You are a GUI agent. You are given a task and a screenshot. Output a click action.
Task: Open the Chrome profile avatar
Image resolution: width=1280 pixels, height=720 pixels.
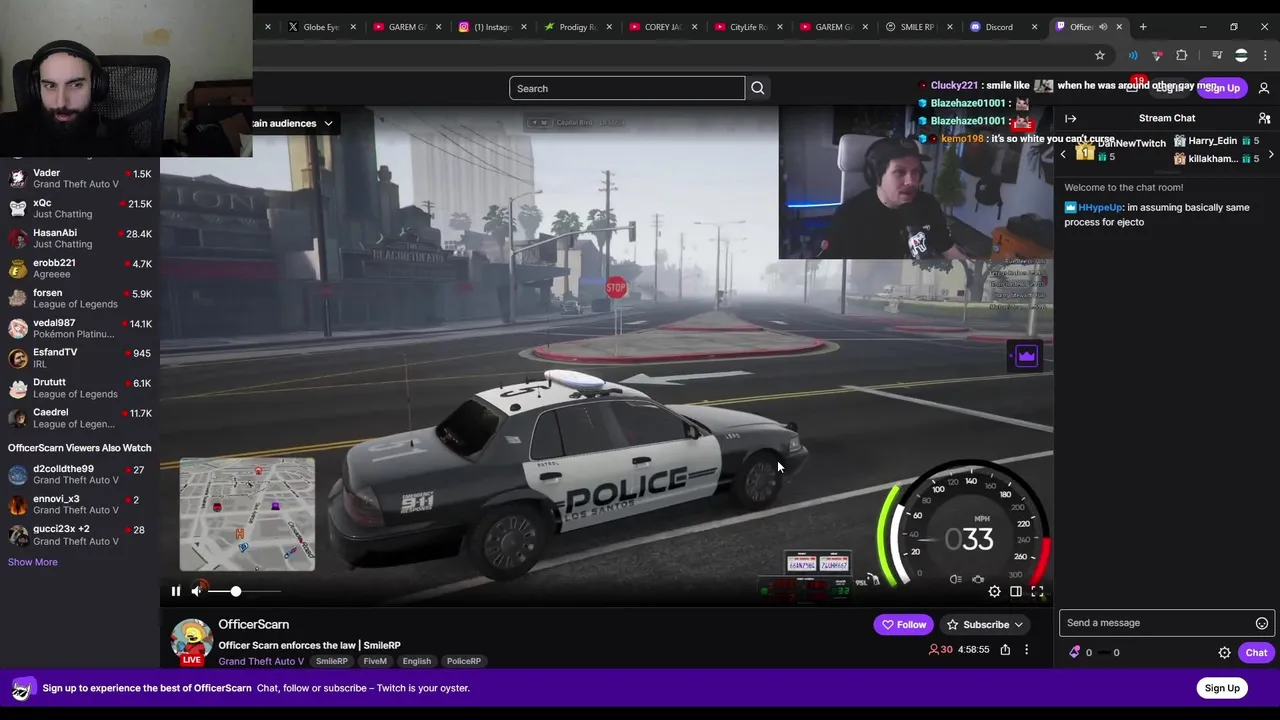point(1241,55)
